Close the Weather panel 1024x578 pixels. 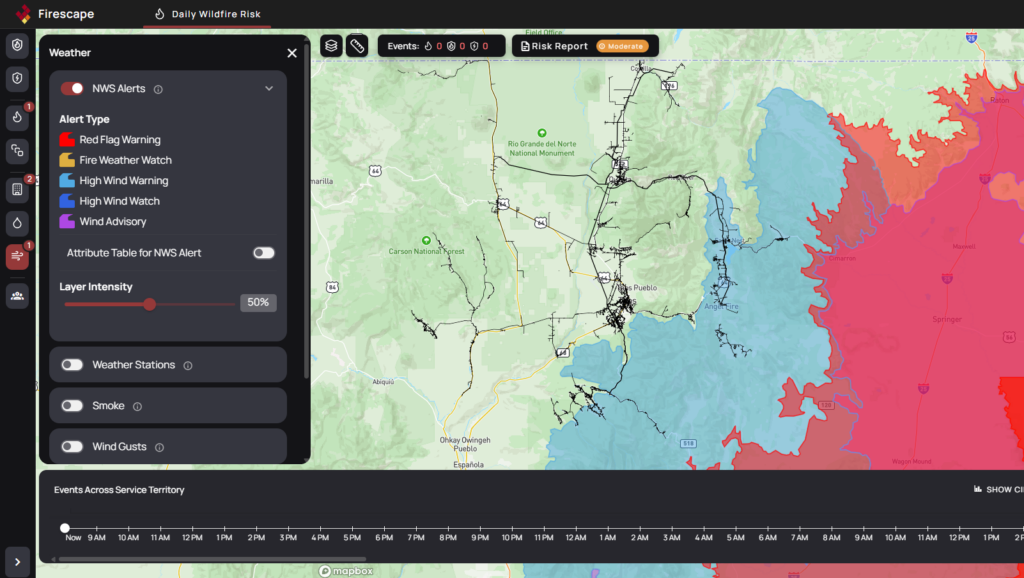click(292, 53)
